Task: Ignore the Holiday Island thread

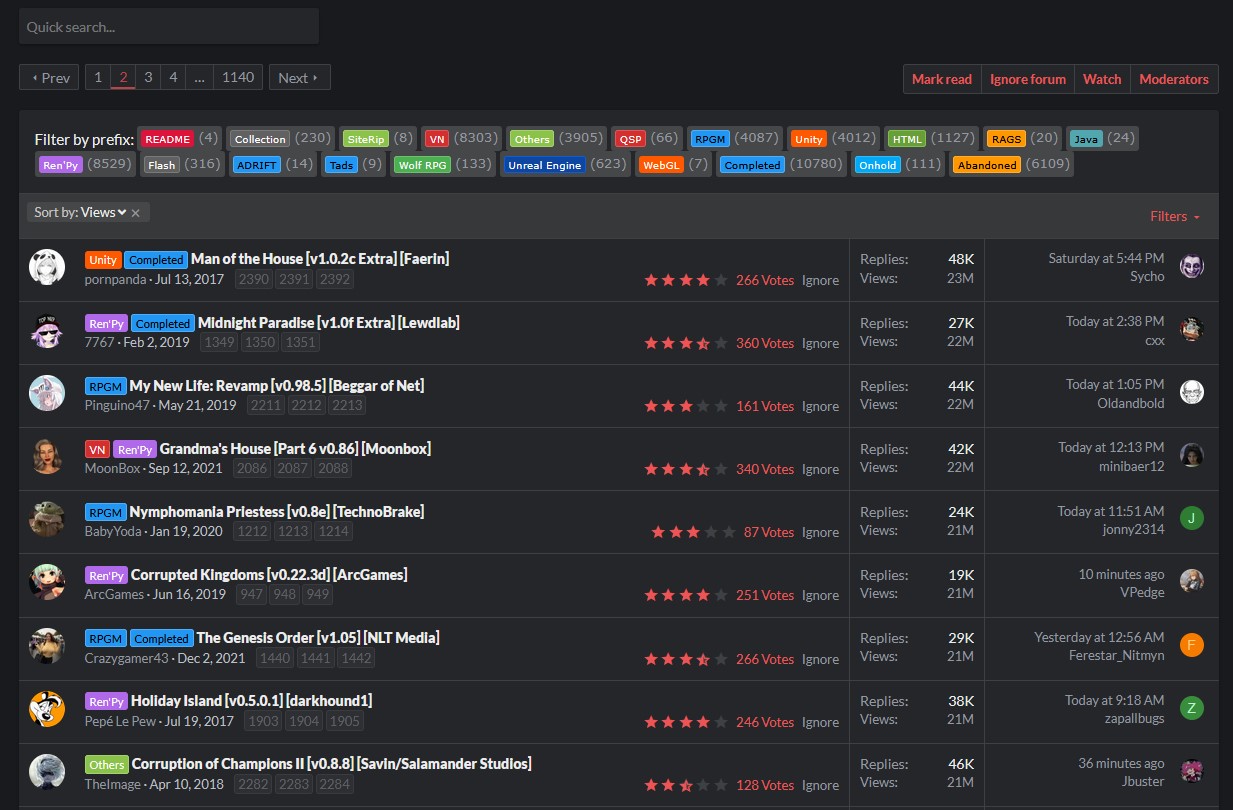Action: 820,722
